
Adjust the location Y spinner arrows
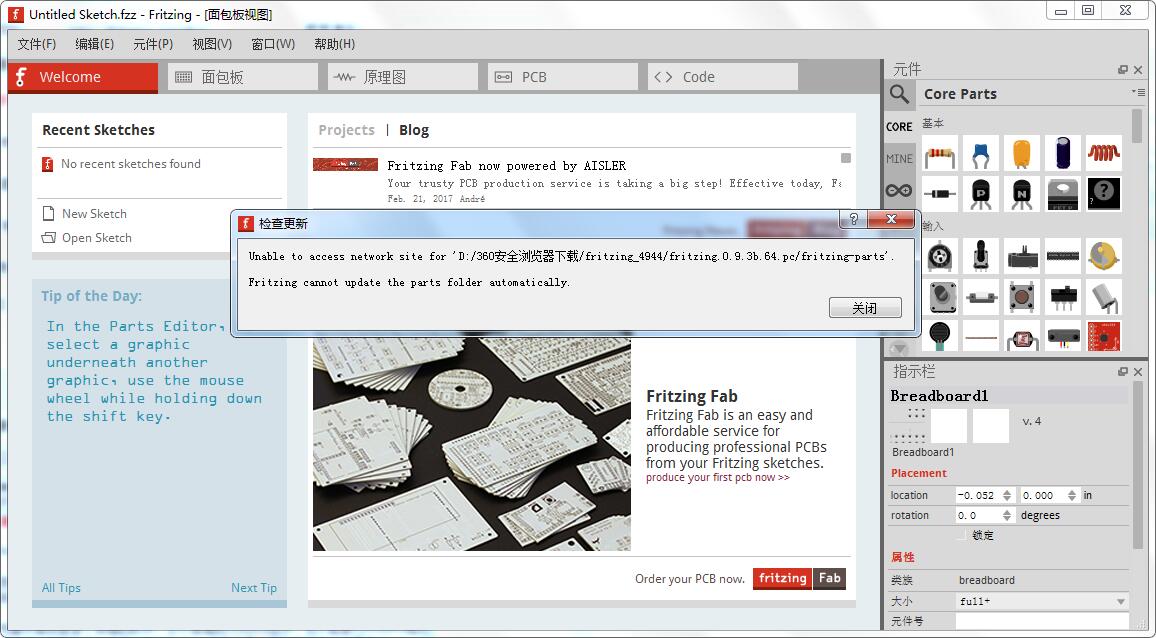pos(1072,496)
